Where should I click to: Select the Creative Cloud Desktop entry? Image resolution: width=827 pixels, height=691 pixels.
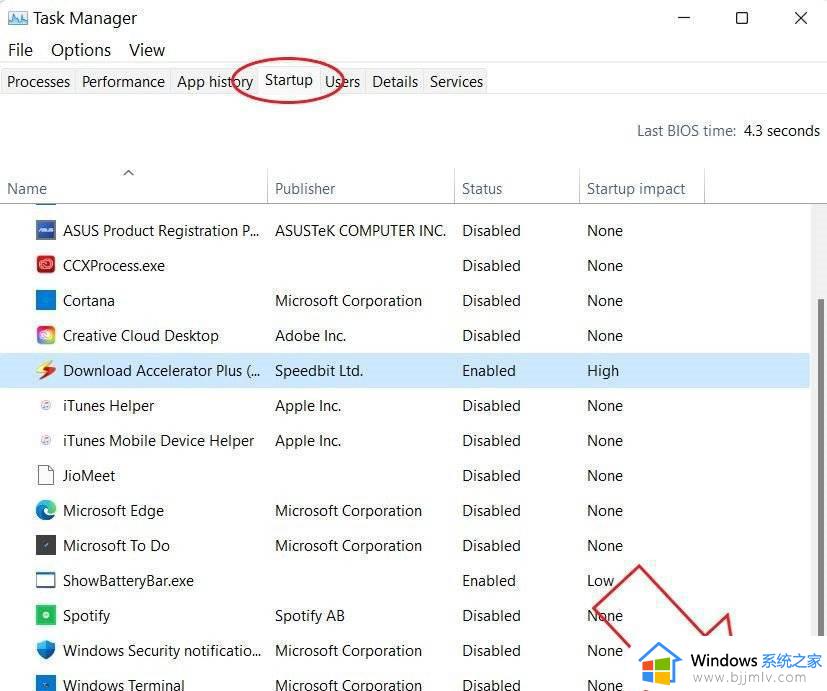click(x=140, y=335)
